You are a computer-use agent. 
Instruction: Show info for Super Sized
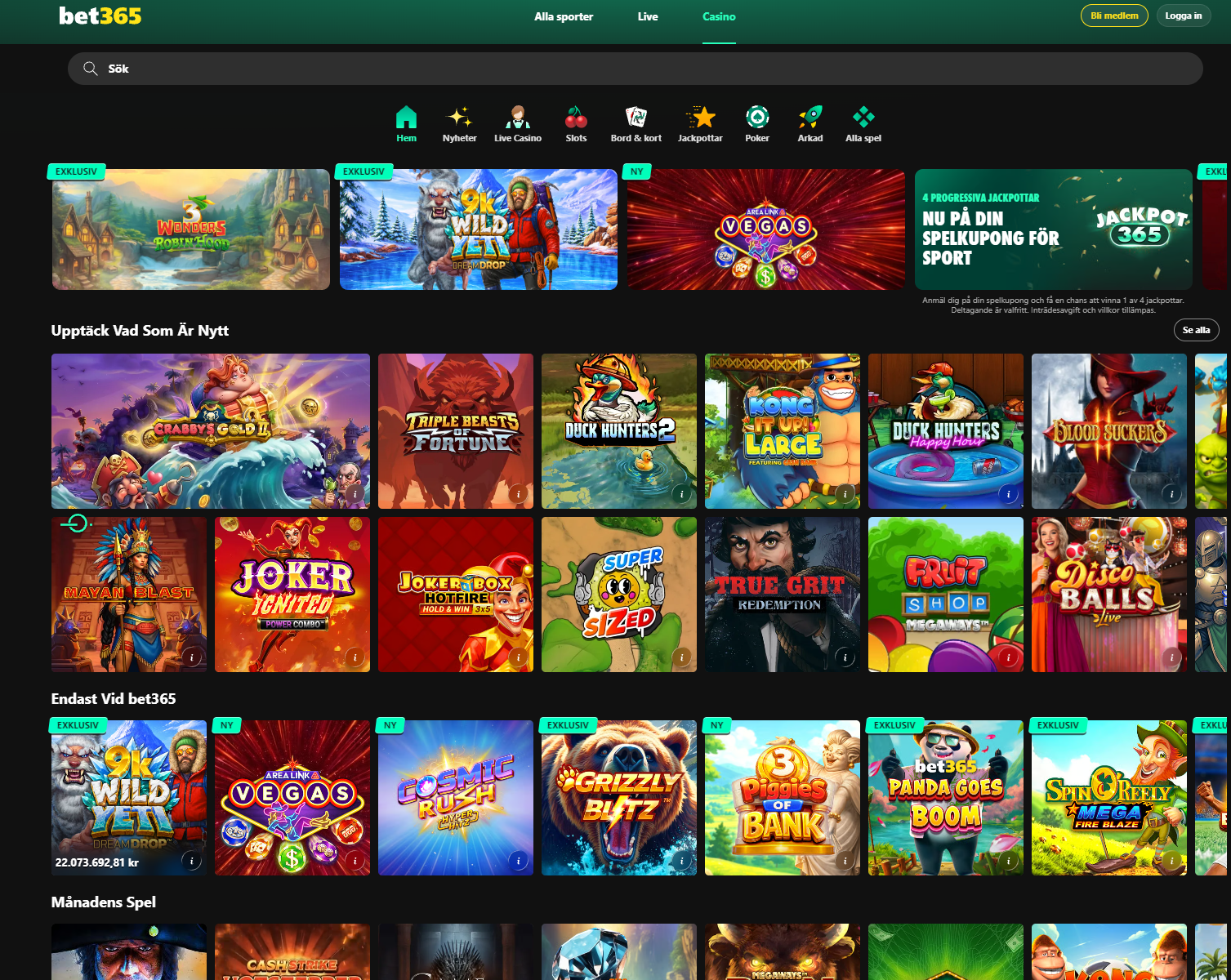681,657
